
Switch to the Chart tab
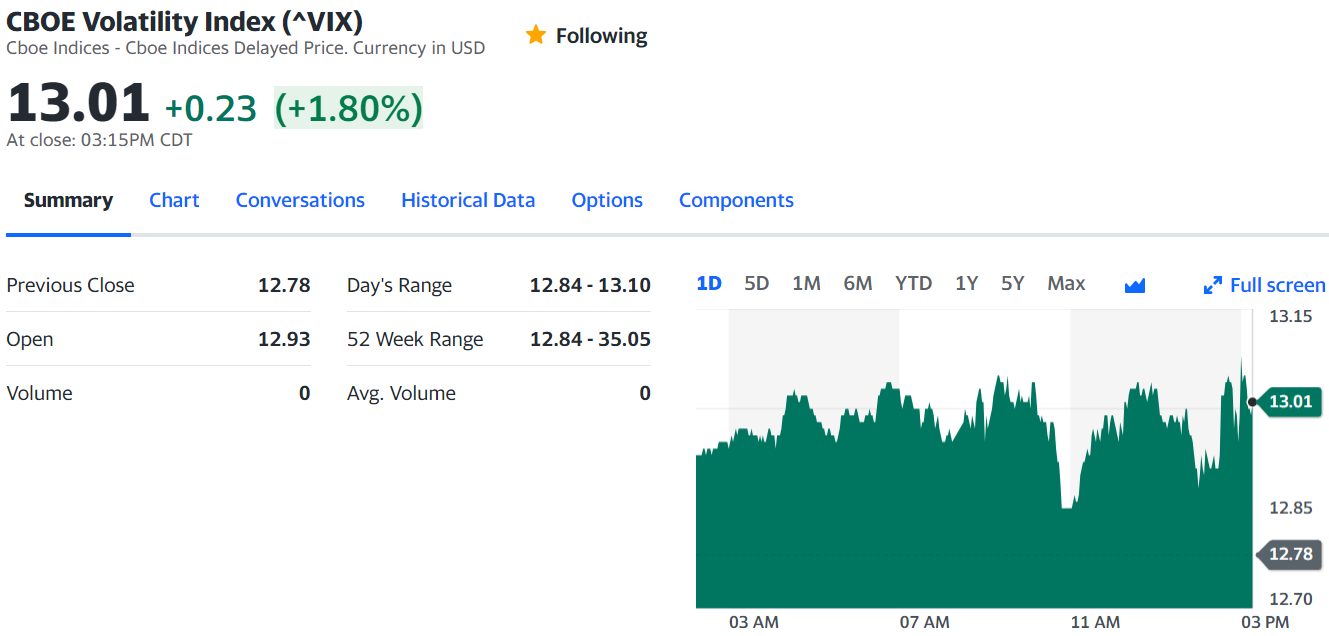click(174, 200)
